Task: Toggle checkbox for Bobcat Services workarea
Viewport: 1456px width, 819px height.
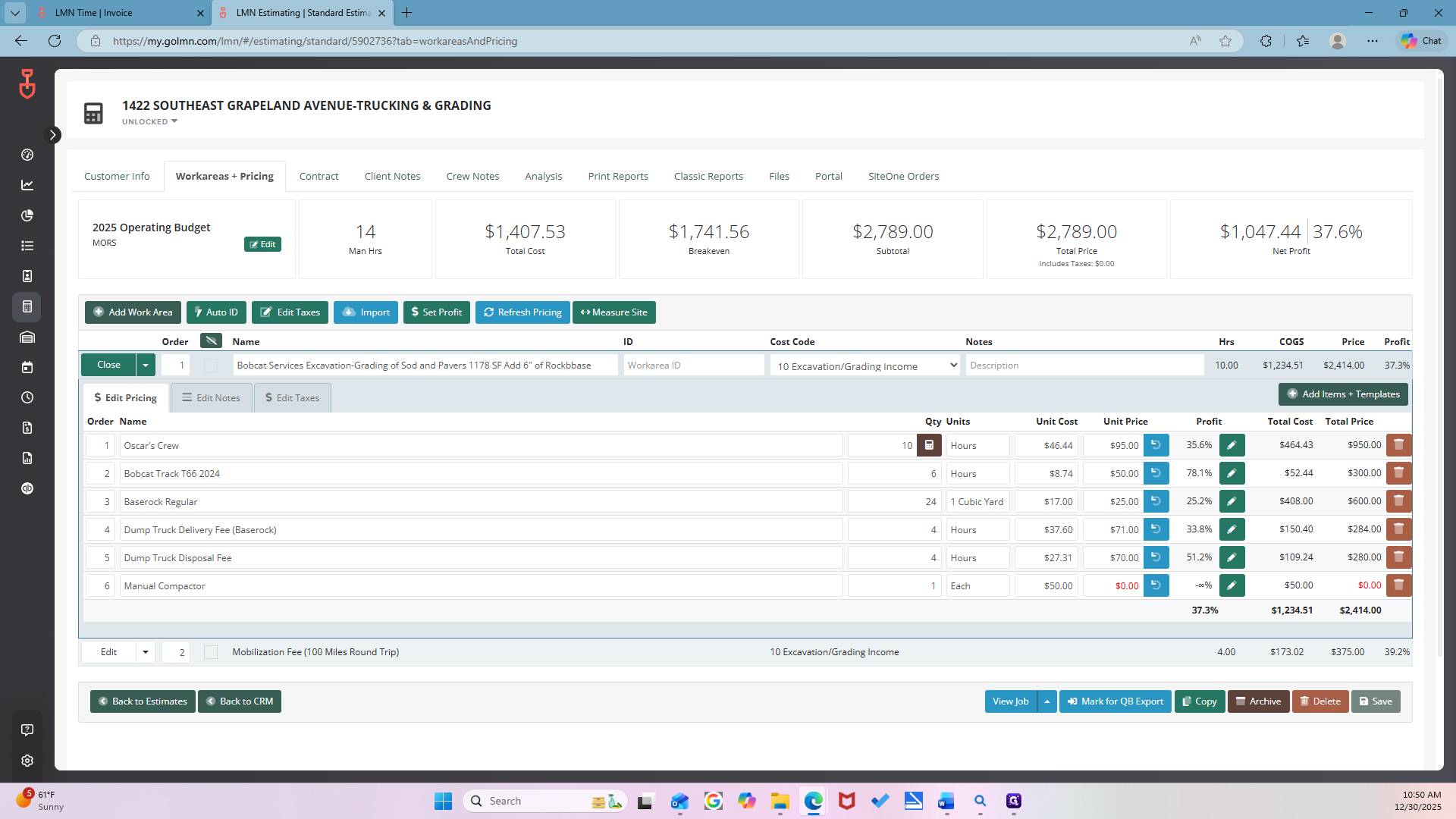Action: click(211, 366)
